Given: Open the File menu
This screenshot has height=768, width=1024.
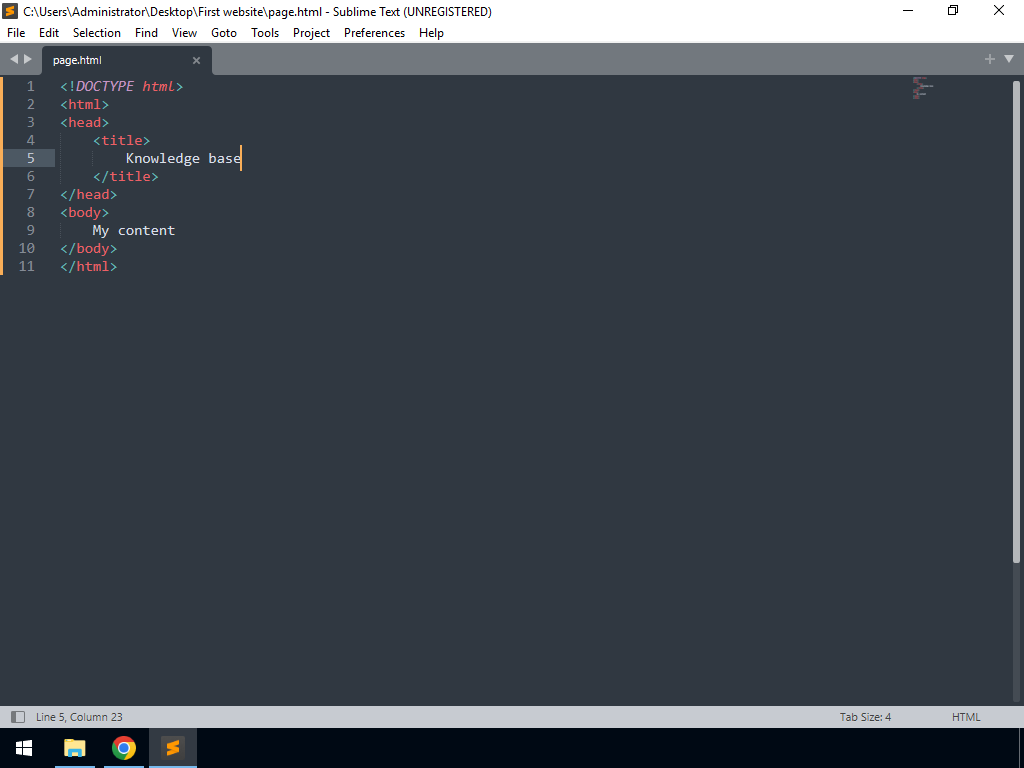Looking at the screenshot, I should tap(16, 33).
